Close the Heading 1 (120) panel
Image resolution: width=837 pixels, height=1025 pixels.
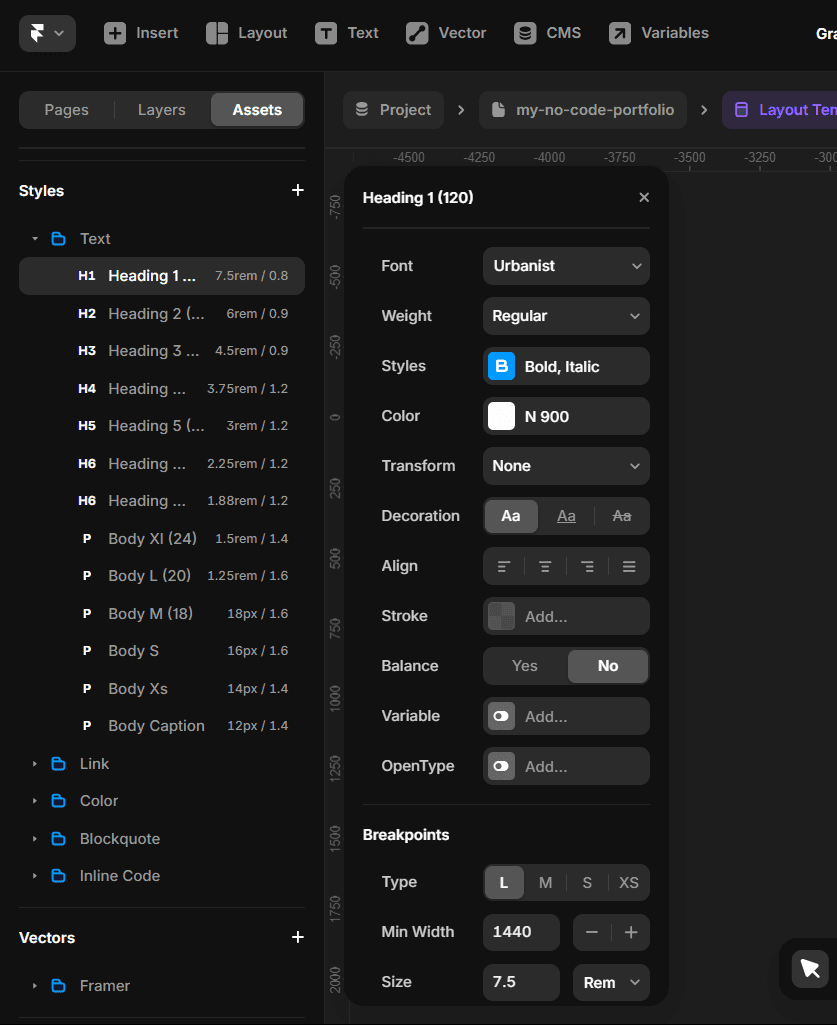[644, 197]
